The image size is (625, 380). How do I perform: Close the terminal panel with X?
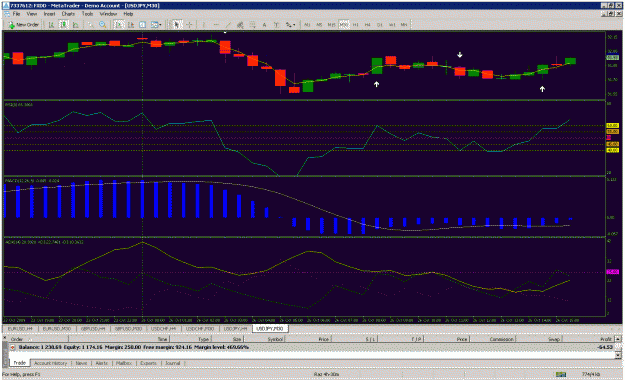(5, 338)
